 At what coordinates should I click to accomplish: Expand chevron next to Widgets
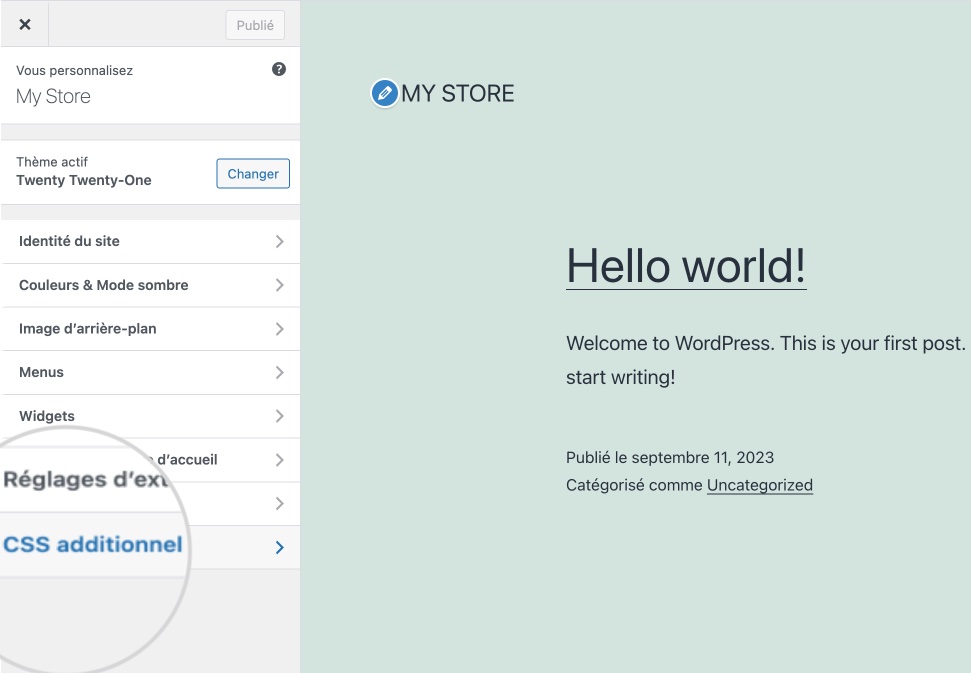279,416
